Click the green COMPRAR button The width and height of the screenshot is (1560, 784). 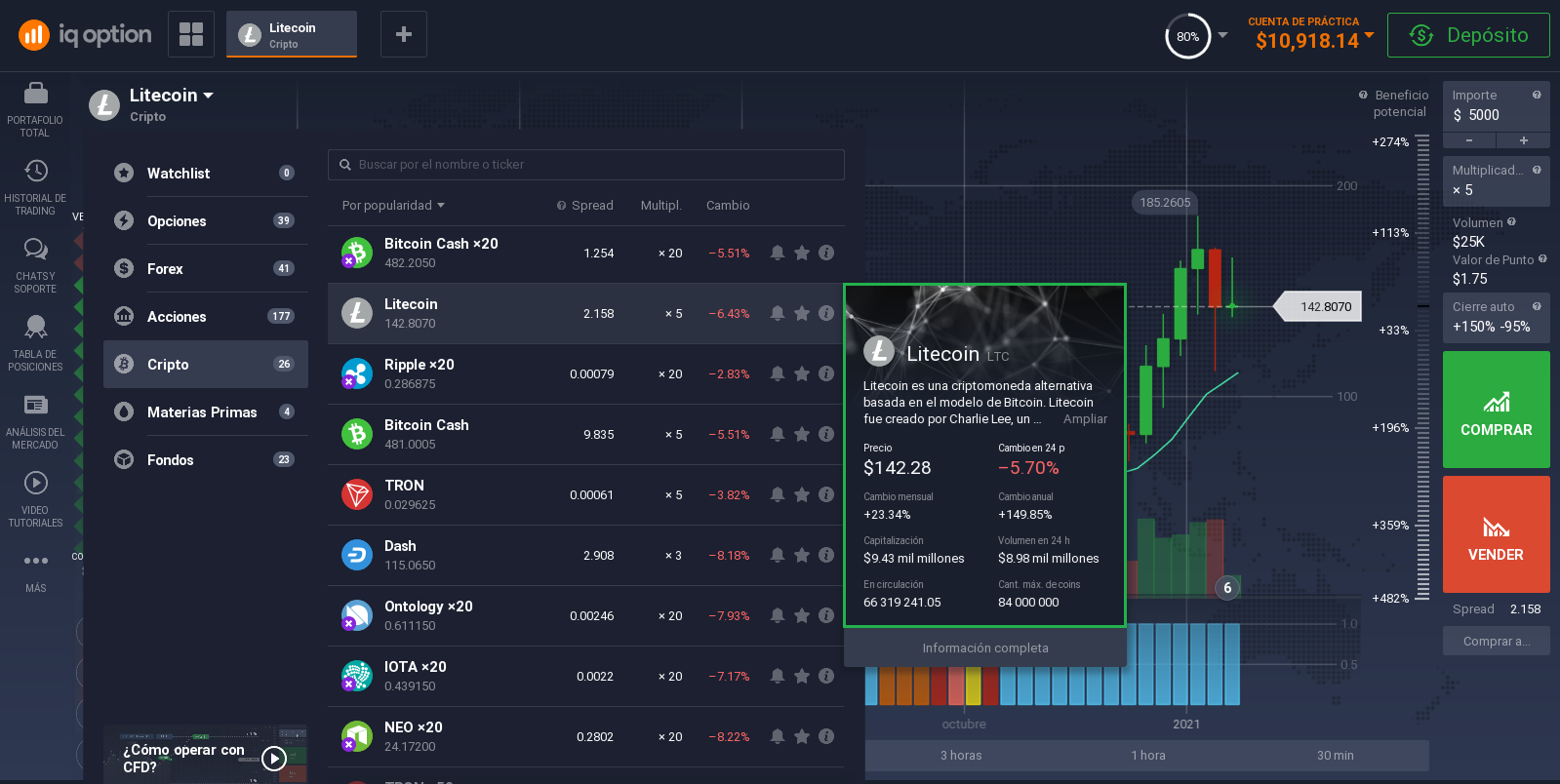1496,410
